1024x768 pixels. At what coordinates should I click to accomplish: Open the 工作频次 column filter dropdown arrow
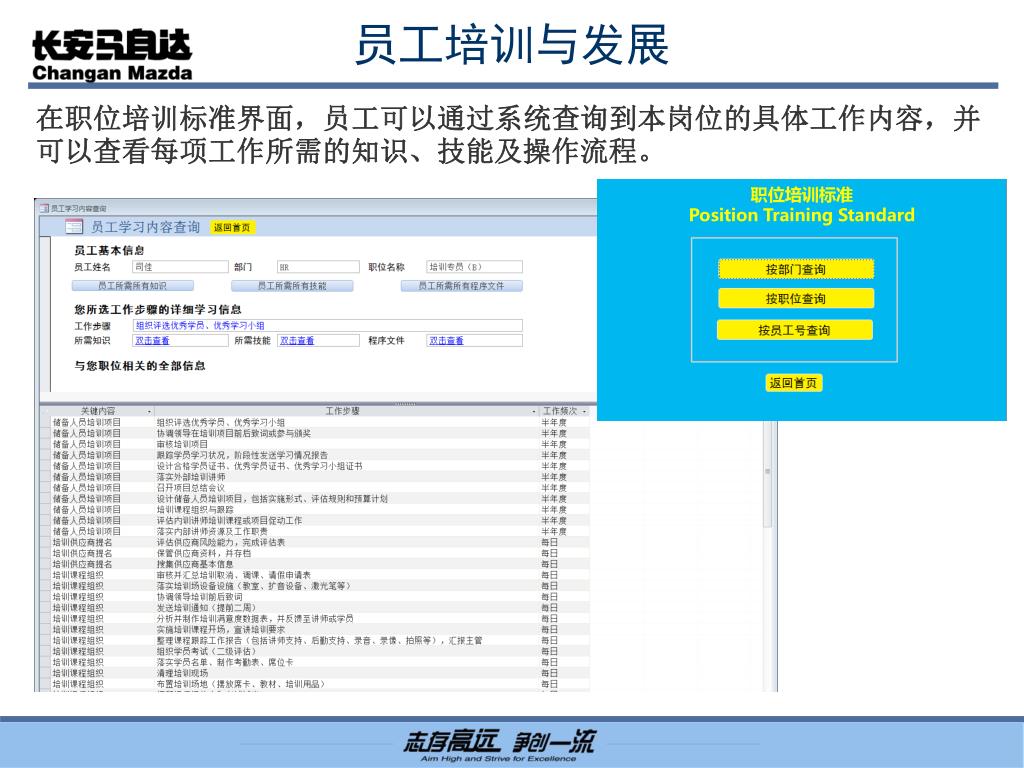click(584, 411)
